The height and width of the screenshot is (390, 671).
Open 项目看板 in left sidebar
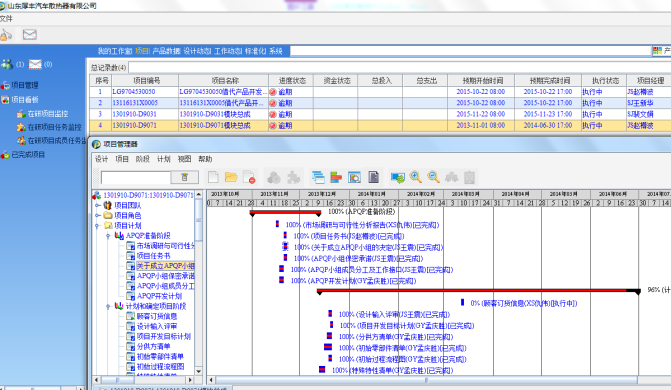pyautogui.click(x=24, y=99)
